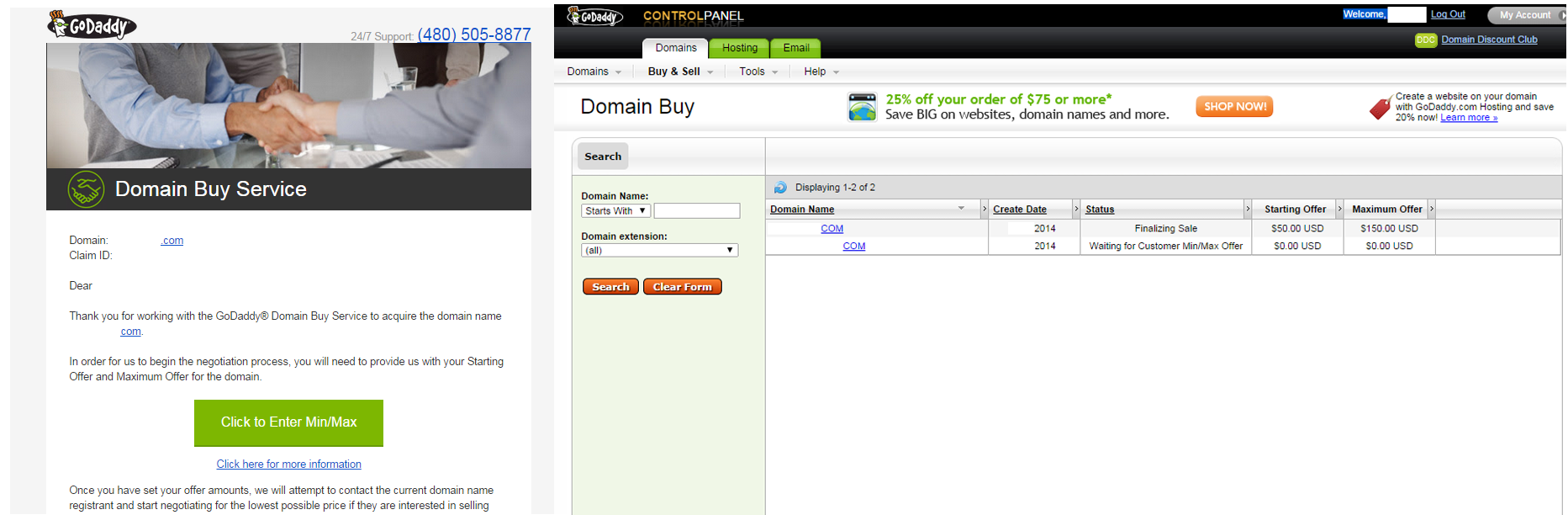The height and width of the screenshot is (515, 1568).
Task: Click the Click to Enter Min/Max button
Action: tap(288, 422)
